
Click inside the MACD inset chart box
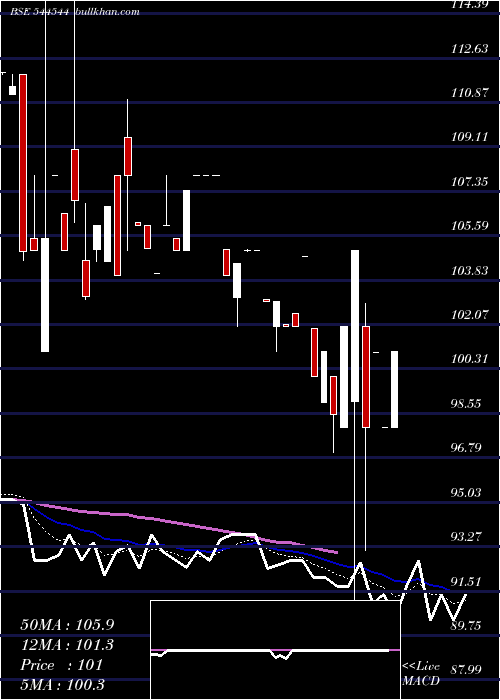(x=275, y=650)
